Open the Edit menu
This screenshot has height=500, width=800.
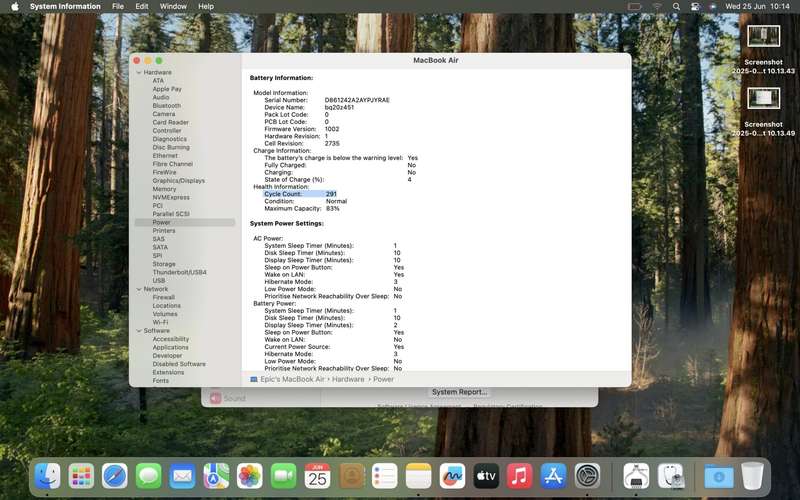(142, 6)
